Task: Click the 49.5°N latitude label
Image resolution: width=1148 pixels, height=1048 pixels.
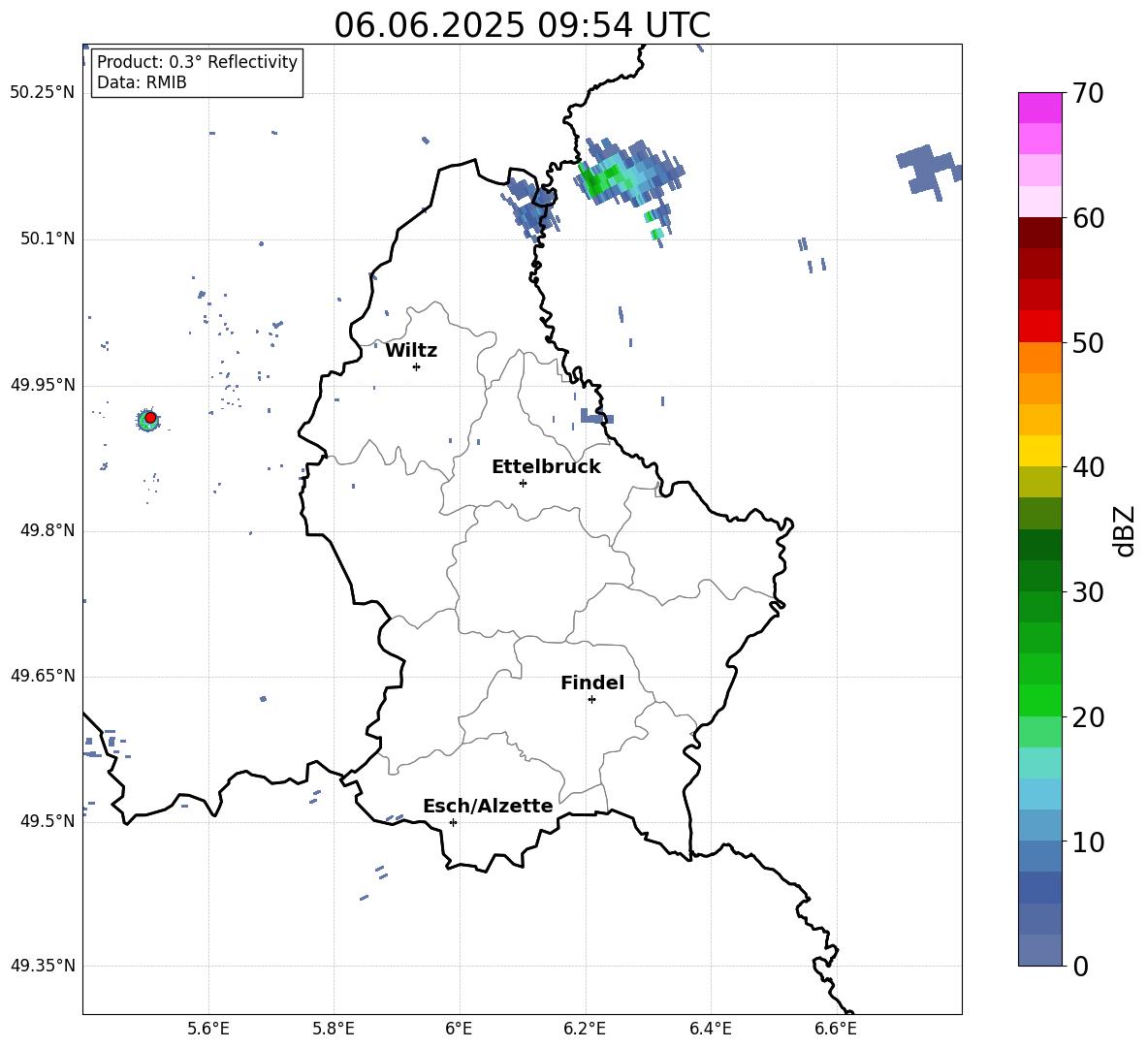Action: click(48, 821)
